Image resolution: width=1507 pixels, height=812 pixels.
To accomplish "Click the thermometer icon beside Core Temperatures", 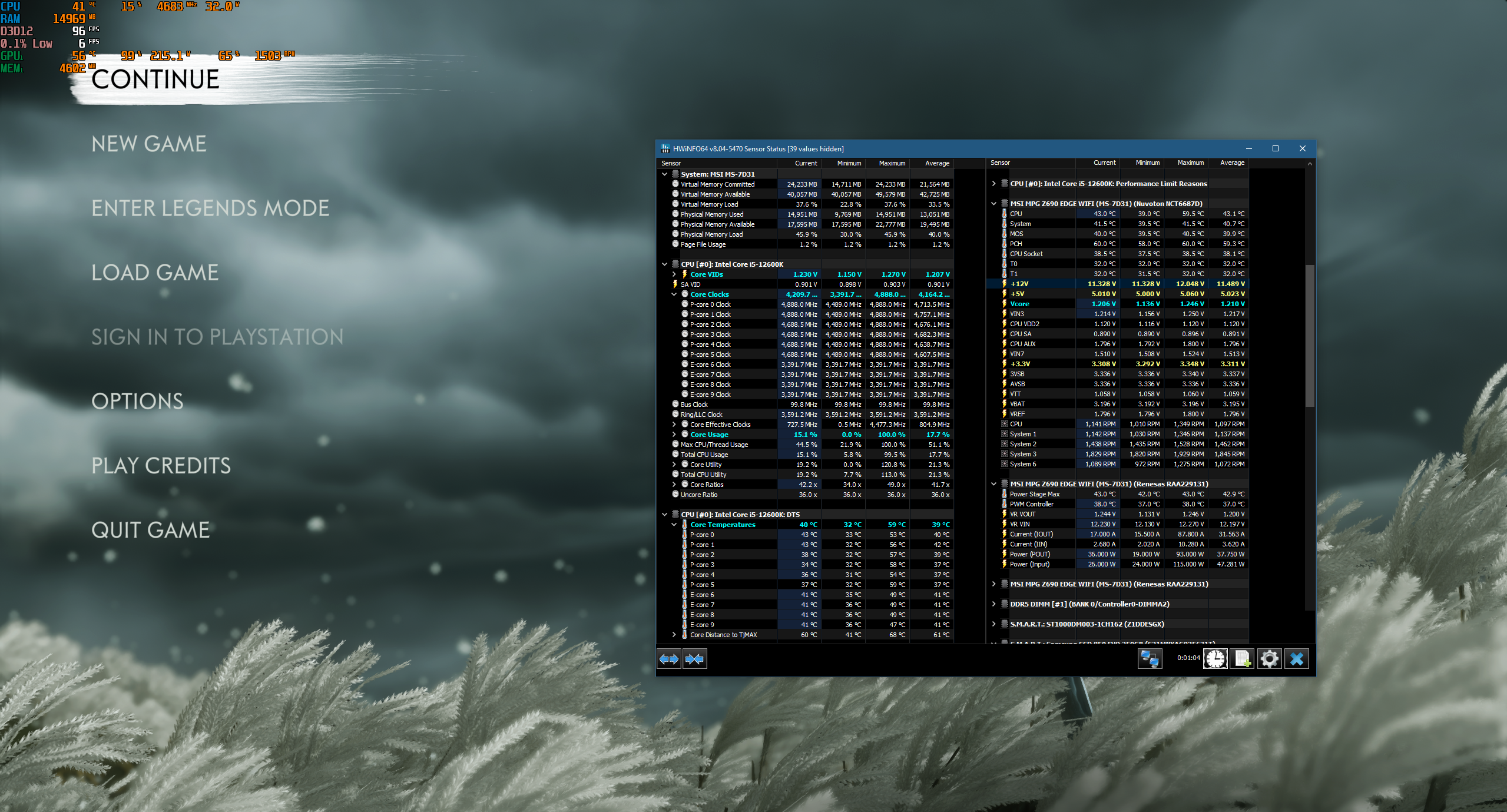I will tap(685, 525).
